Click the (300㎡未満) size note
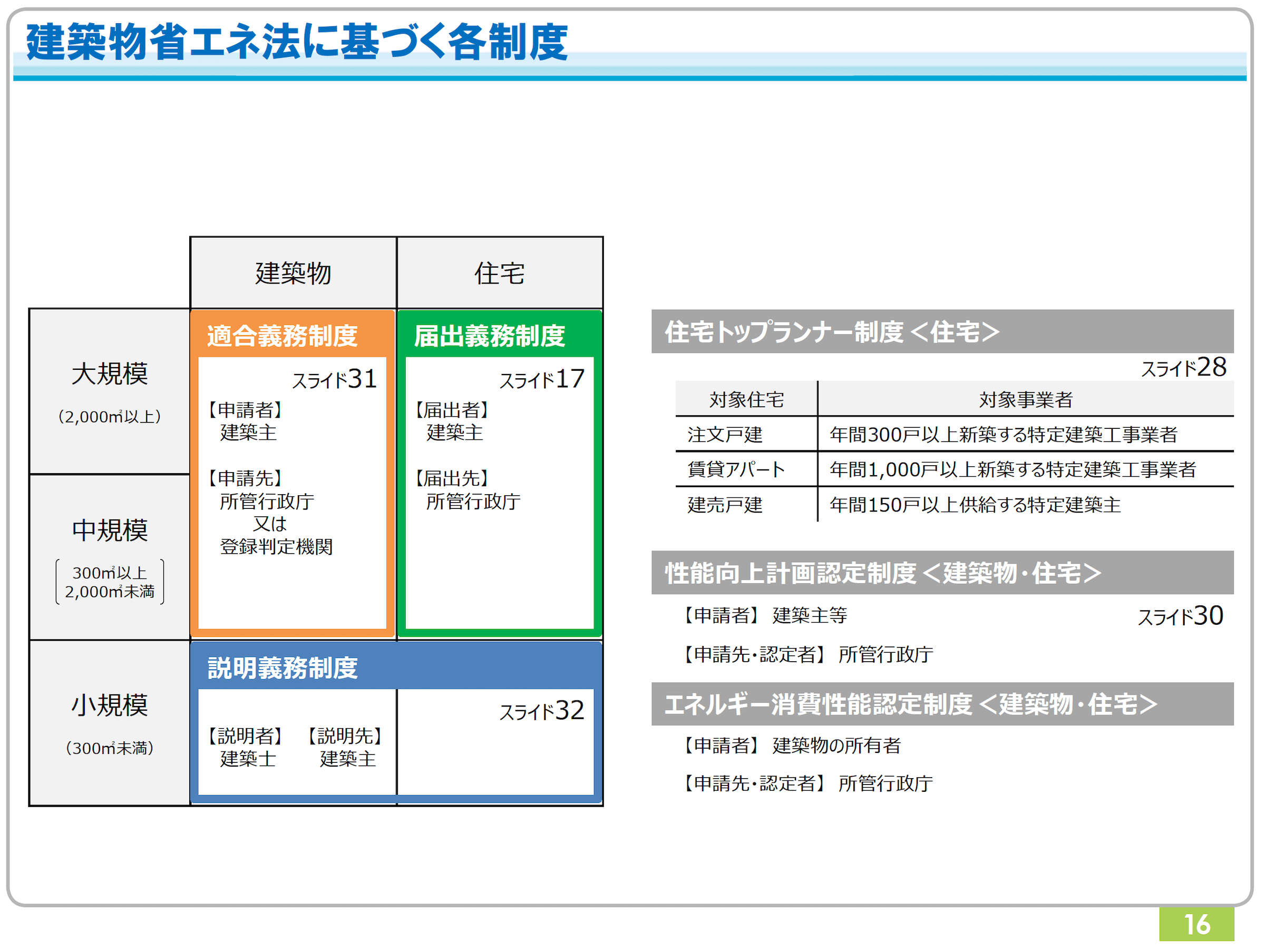 tap(110, 749)
